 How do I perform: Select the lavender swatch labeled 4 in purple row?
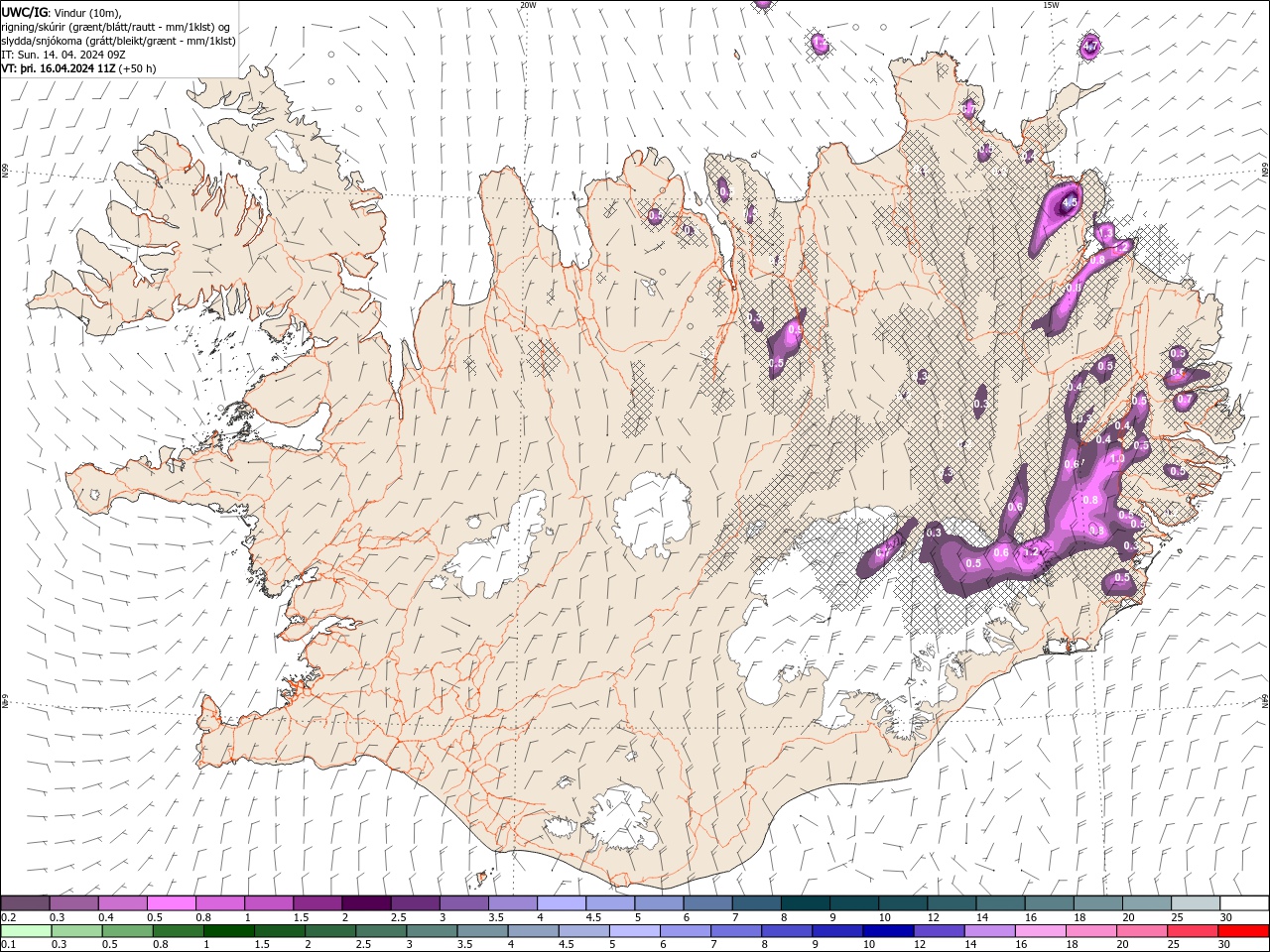[x=561, y=902]
